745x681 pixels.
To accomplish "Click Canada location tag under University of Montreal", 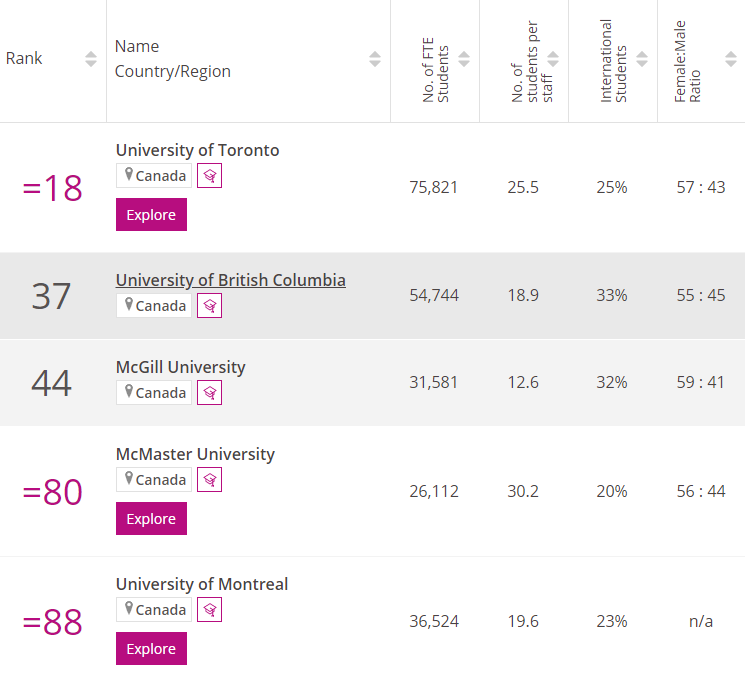I will [154, 609].
